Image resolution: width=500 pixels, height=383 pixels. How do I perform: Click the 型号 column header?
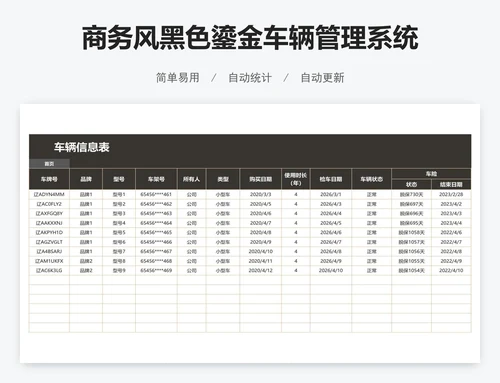point(119,179)
